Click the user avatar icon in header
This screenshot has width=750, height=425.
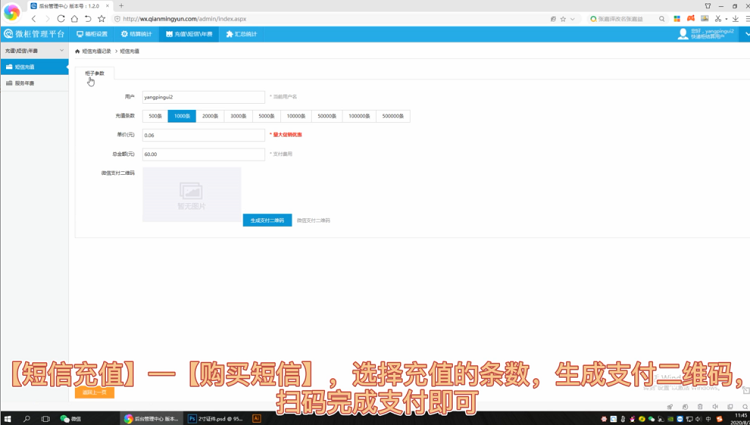pyautogui.click(x=683, y=34)
